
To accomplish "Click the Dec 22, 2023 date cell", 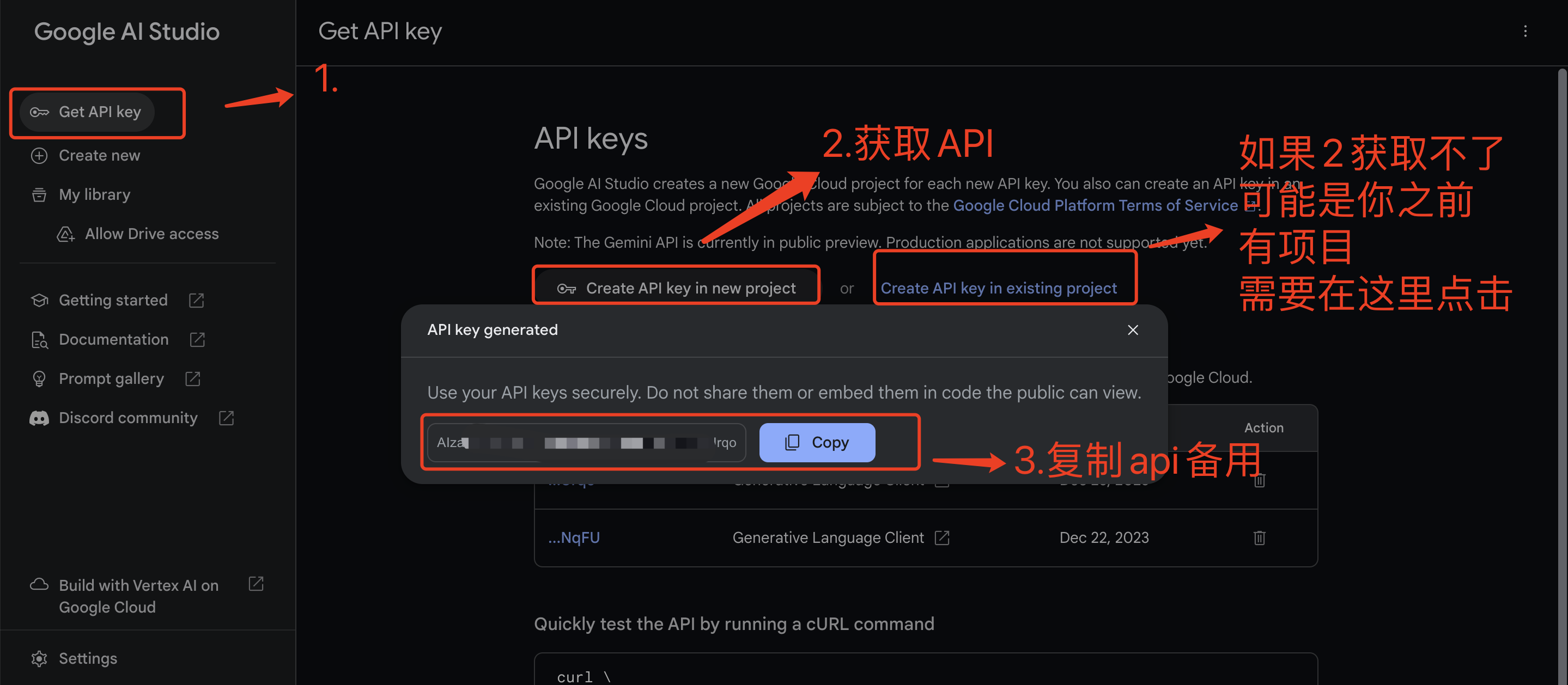I will (1104, 538).
